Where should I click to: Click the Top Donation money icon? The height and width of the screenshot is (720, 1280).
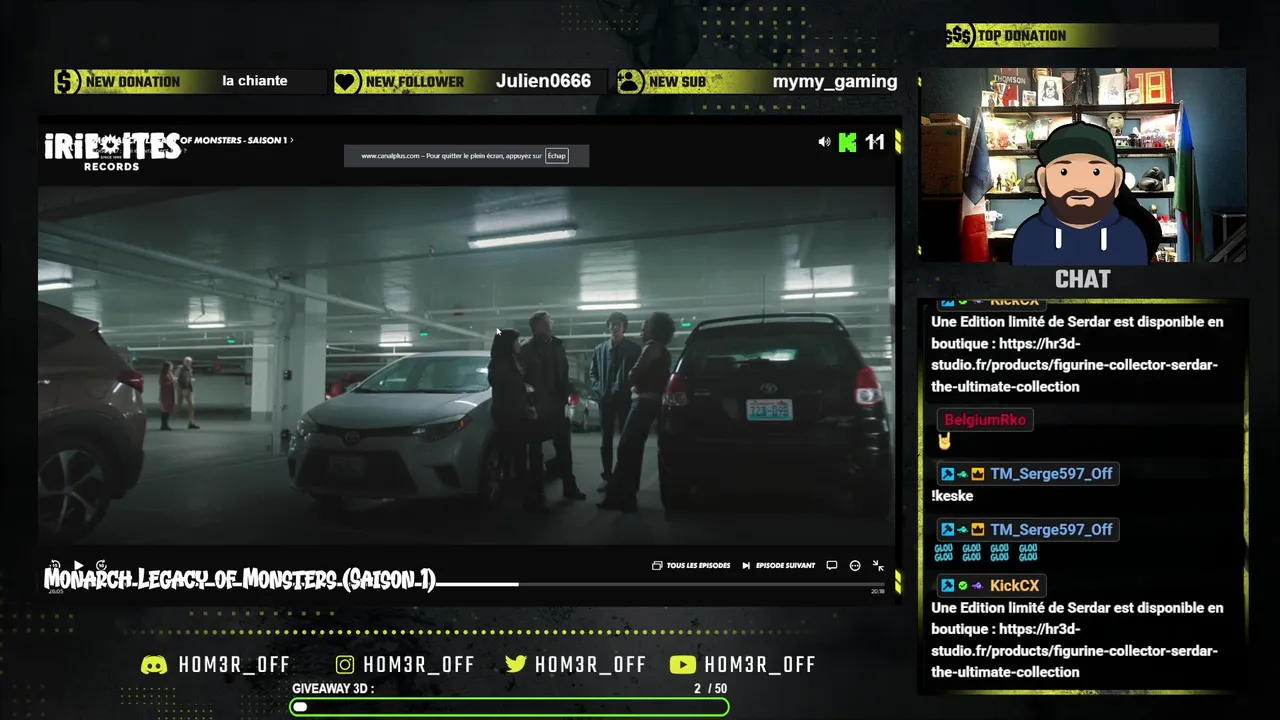coord(959,36)
